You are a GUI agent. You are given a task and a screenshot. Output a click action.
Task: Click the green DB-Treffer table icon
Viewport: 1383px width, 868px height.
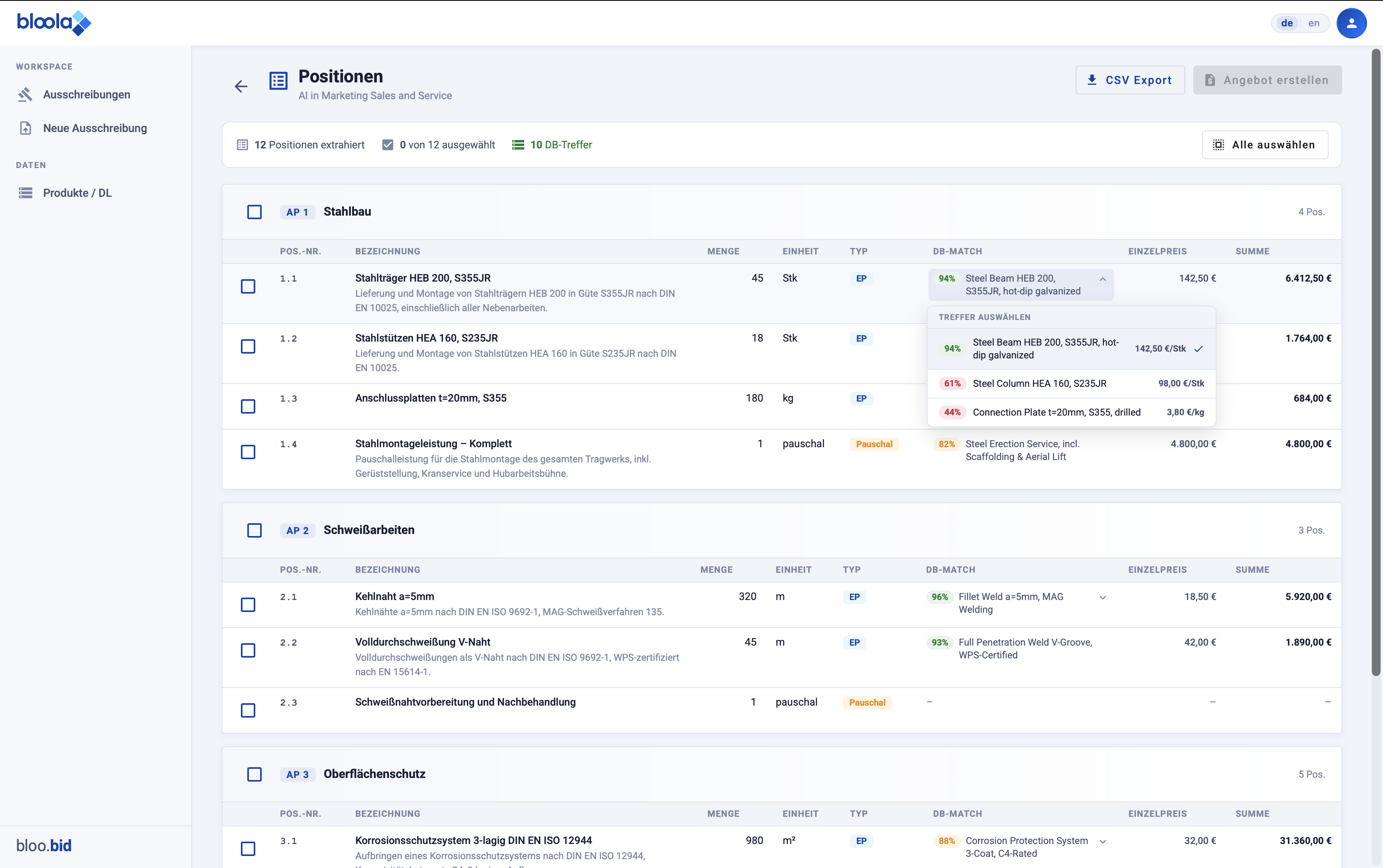coord(518,145)
